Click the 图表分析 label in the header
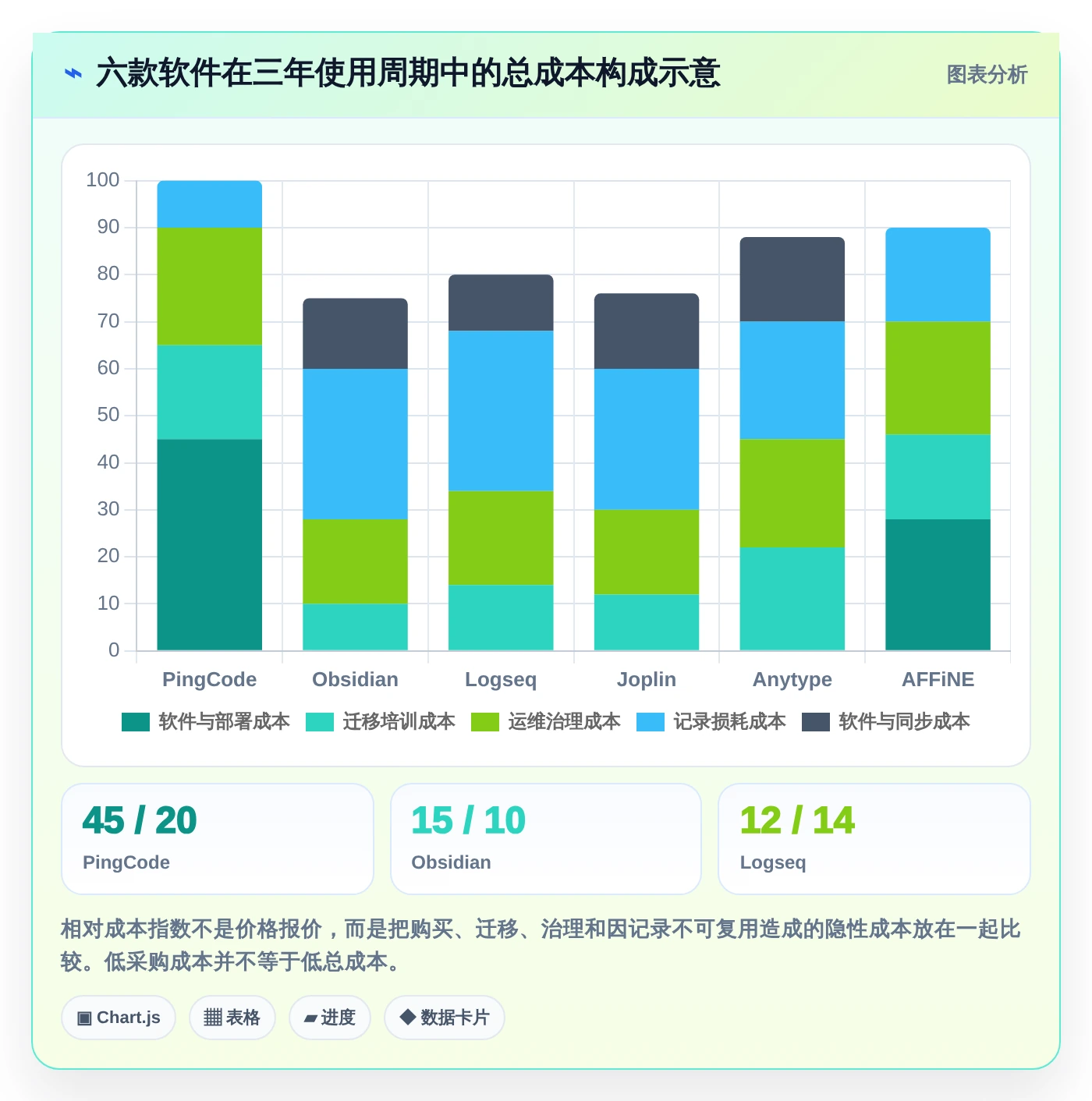1092x1101 pixels. [x=987, y=75]
